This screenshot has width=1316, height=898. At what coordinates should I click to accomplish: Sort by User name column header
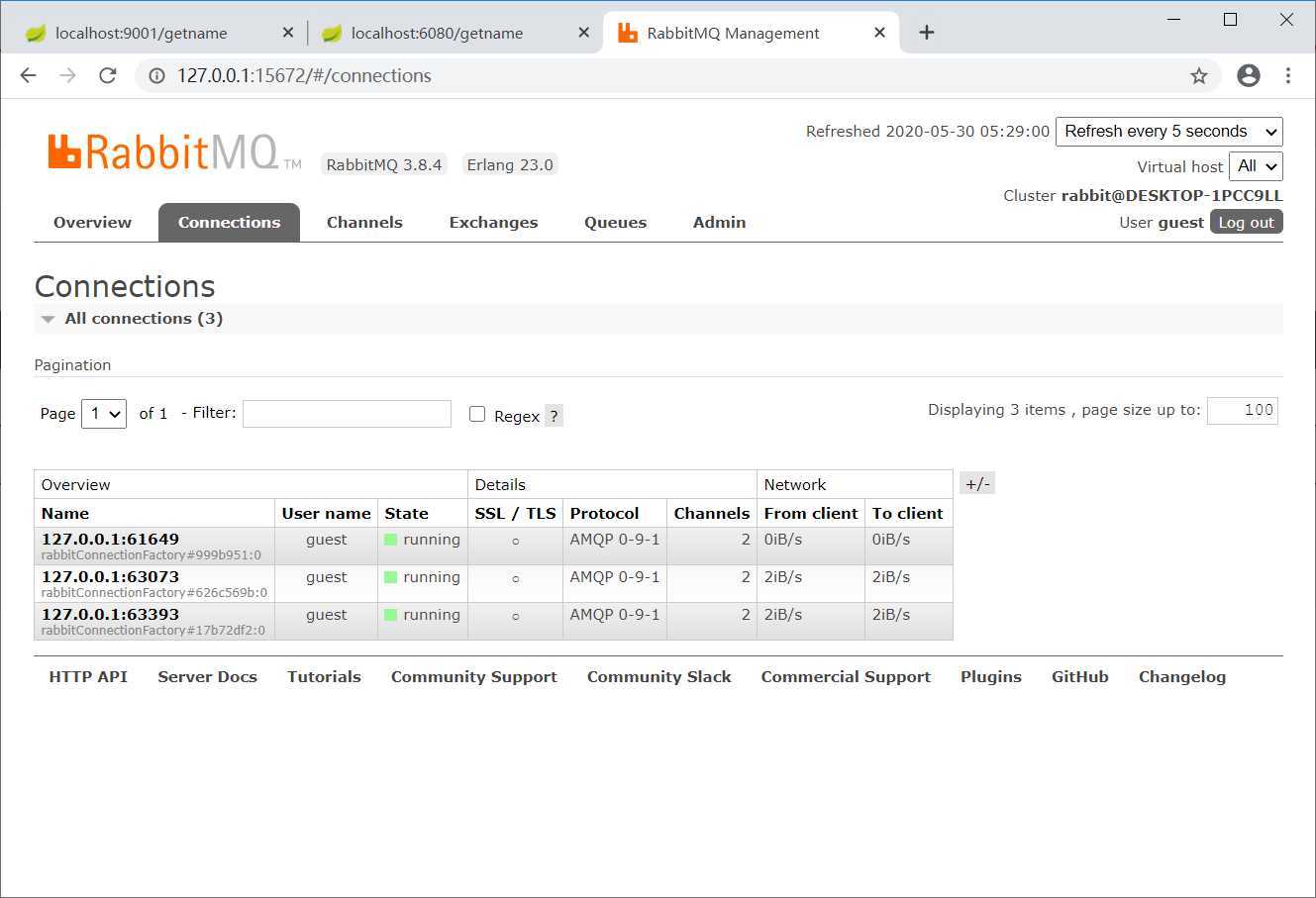point(326,514)
